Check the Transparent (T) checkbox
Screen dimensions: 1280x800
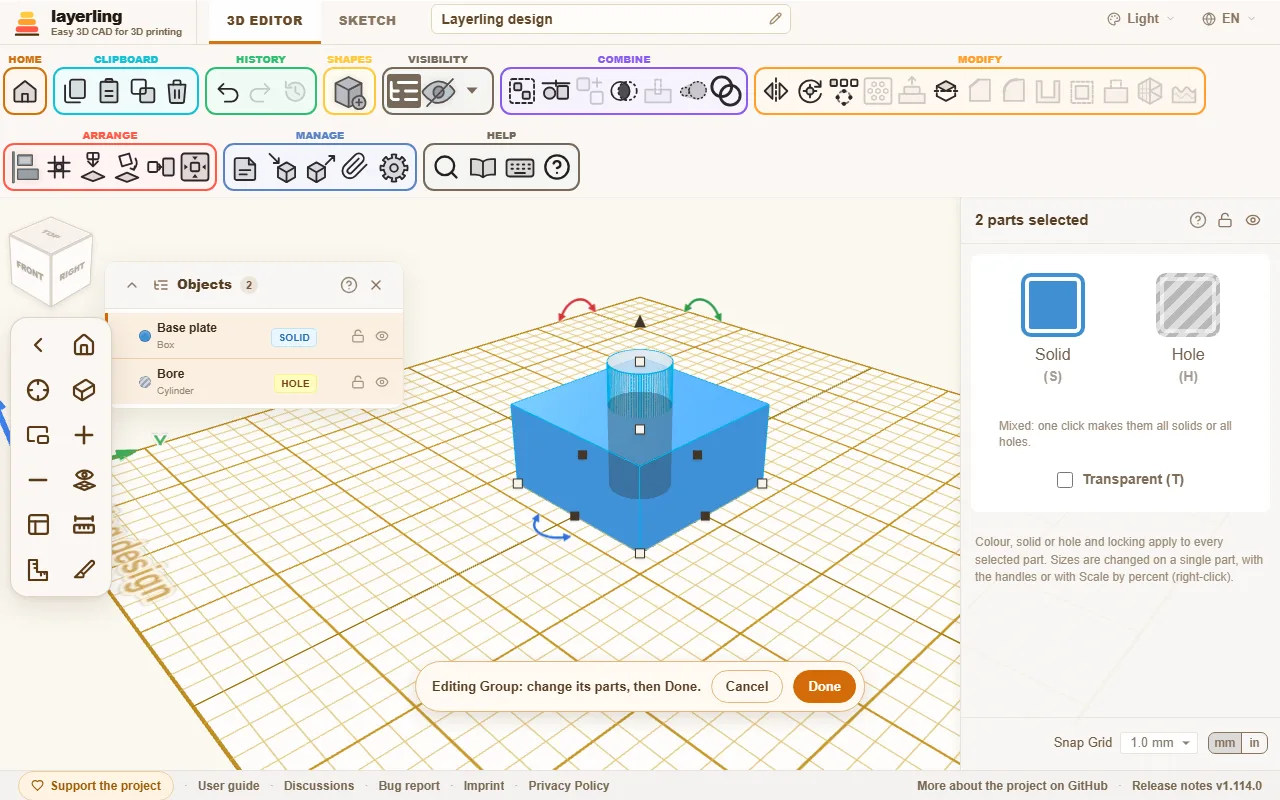pyautogui.click(x=1065, y=480)
